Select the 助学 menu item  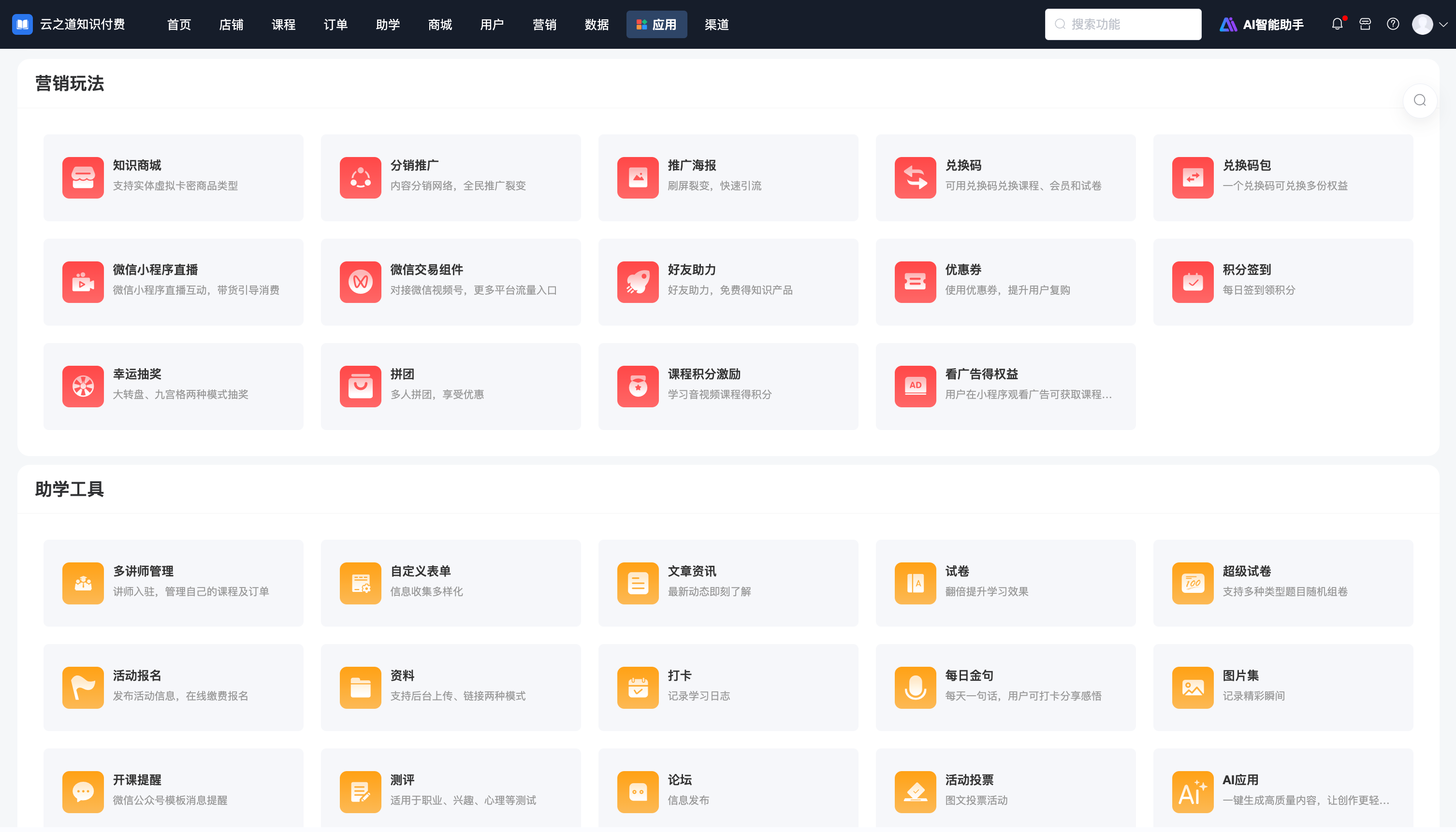pyautogui.click(x=388, y=25)
